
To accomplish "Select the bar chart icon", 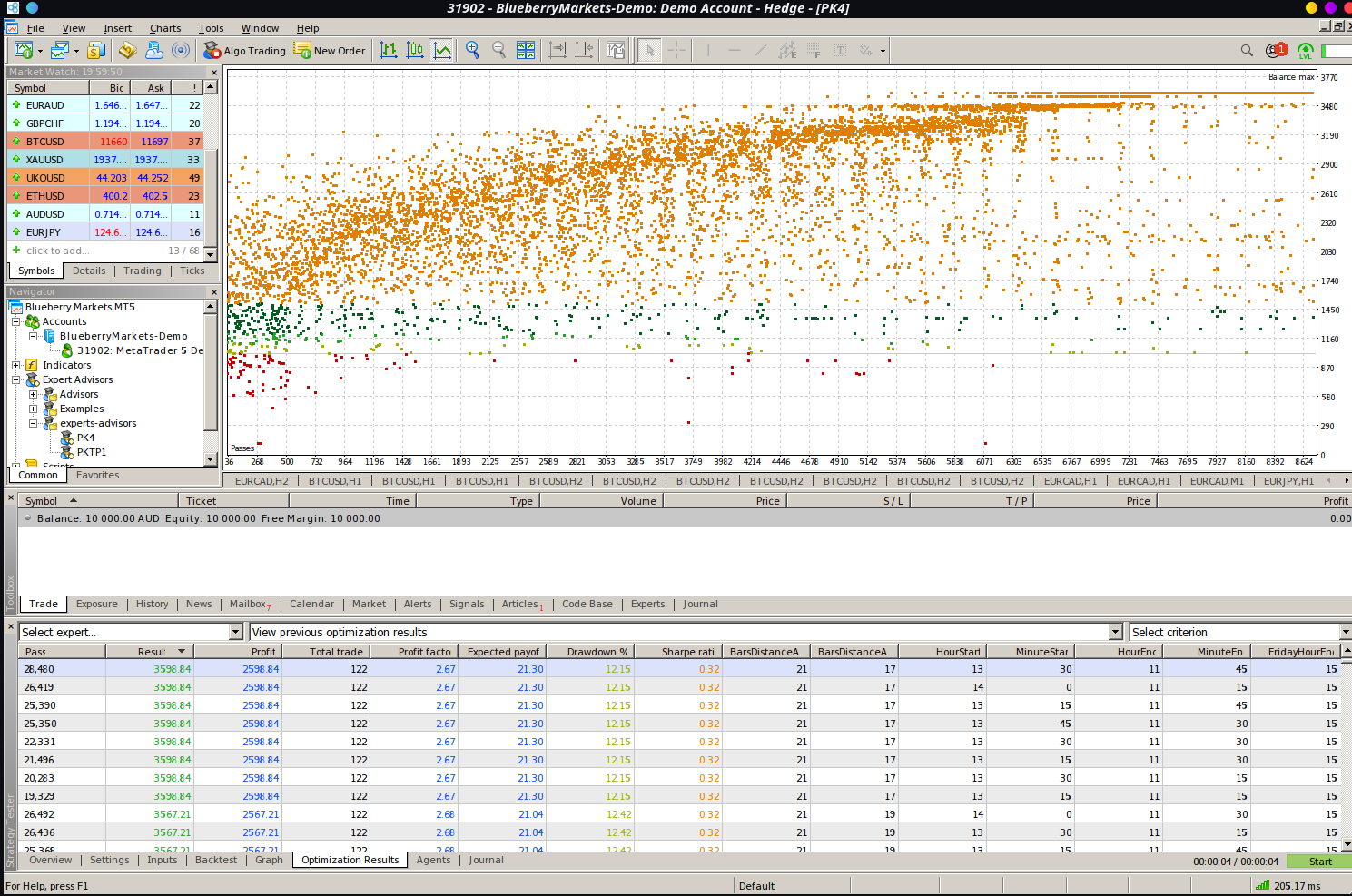I will (x=389, y=50).
